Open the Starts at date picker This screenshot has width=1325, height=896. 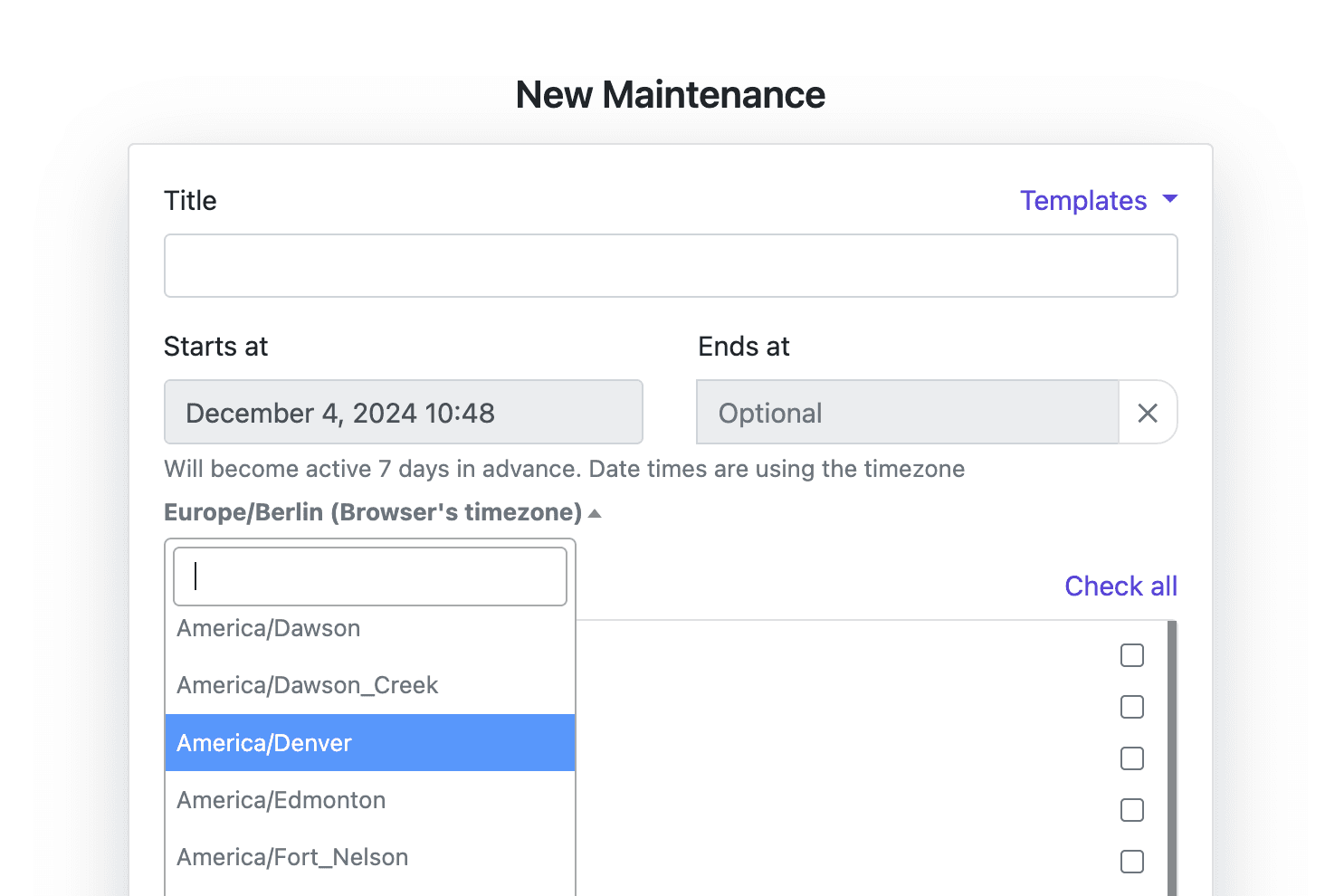coord(403,412)
